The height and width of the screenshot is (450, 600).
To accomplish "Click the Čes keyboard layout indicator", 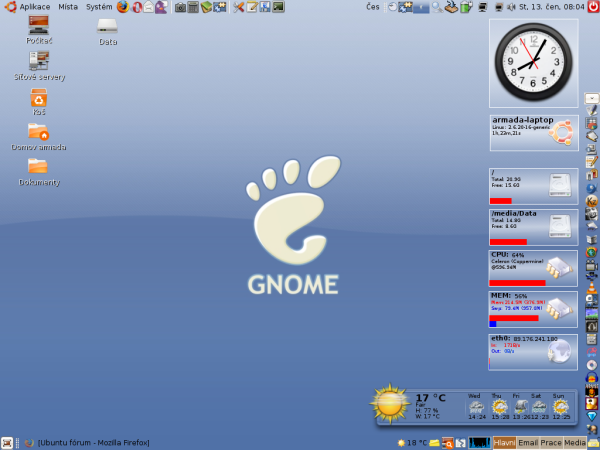I will [373, 7].
